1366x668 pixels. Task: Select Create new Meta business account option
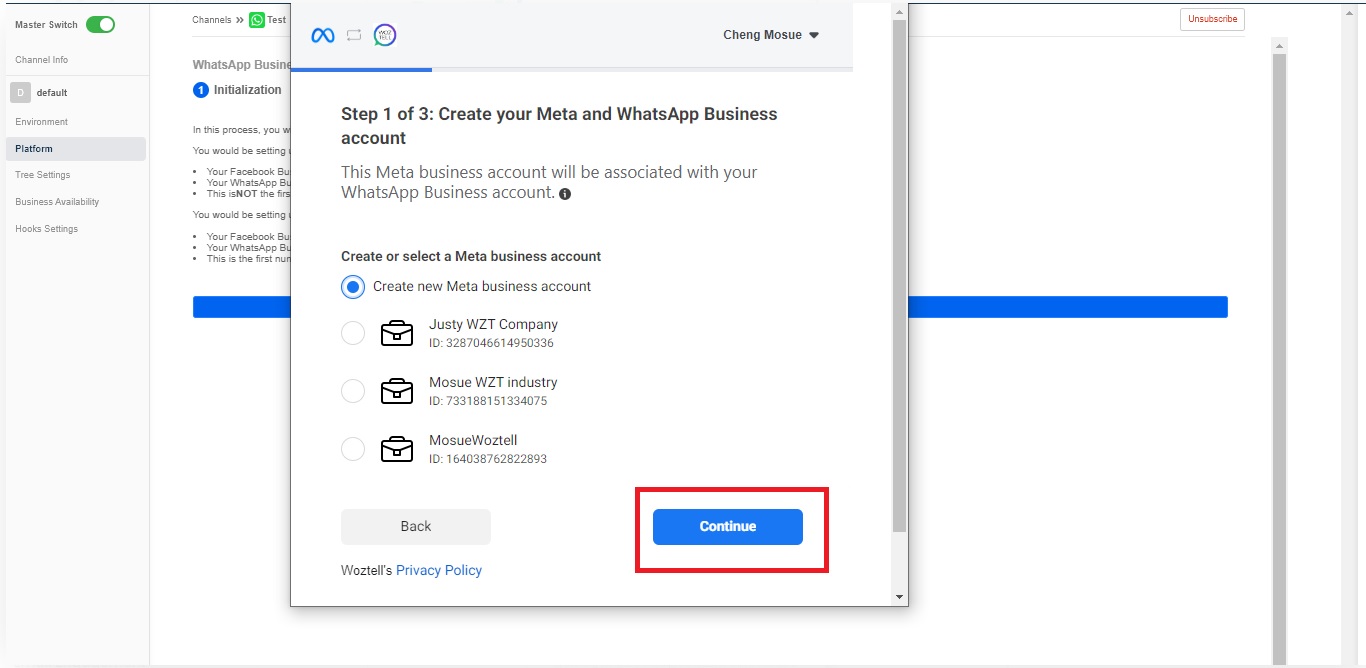(353, 287)
